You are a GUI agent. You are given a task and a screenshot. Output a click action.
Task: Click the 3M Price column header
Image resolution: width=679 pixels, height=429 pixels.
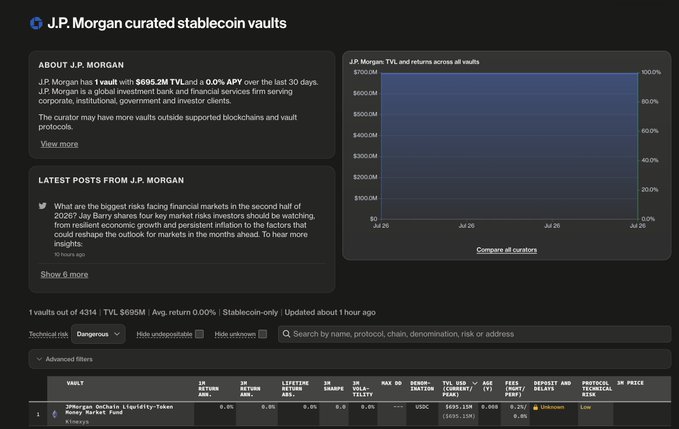pyautogui.click(x=630, y=383)
